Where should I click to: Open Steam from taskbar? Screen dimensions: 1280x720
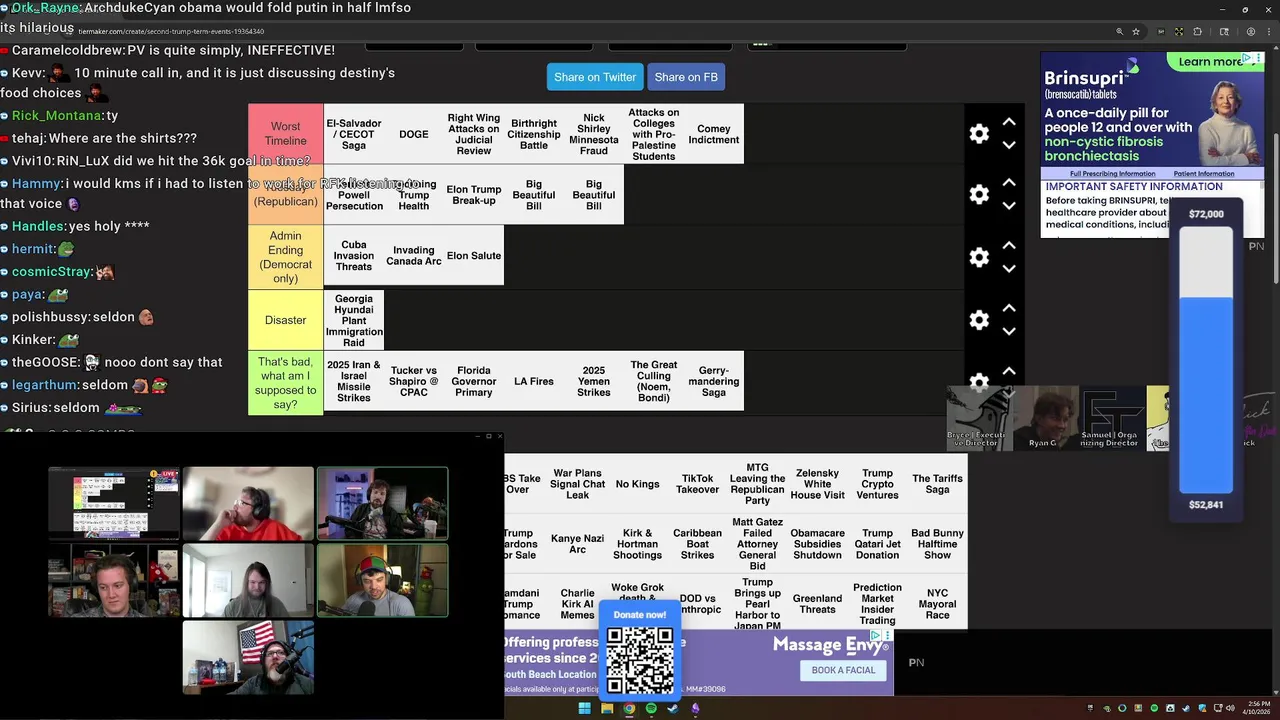tap(673, 708)
